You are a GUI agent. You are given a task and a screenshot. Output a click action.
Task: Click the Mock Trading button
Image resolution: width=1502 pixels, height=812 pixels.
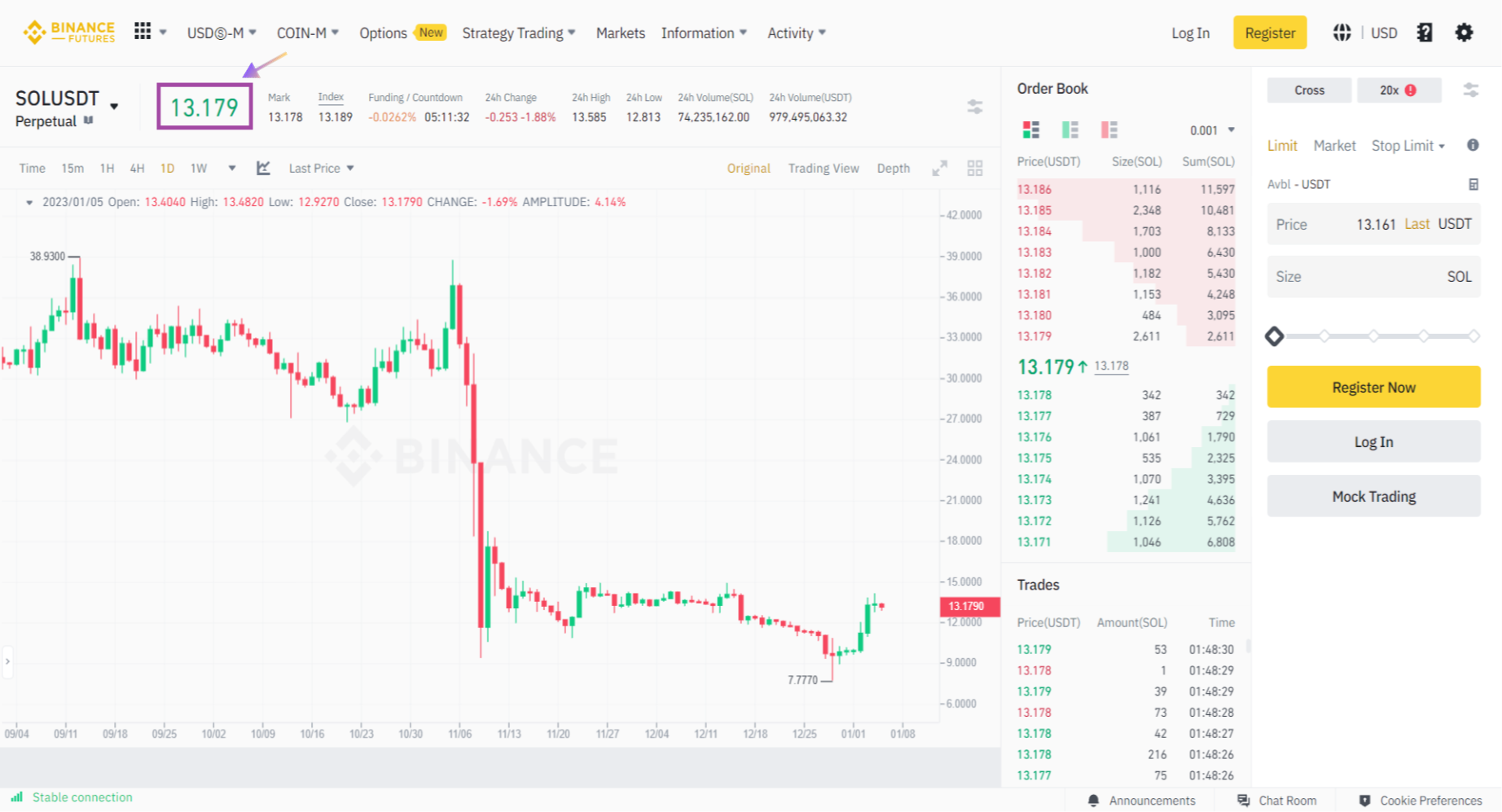tap(1373, 496)
